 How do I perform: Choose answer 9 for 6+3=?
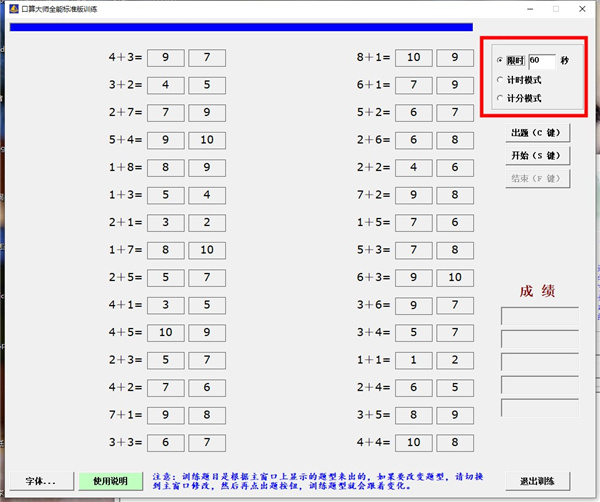[414, 278]
